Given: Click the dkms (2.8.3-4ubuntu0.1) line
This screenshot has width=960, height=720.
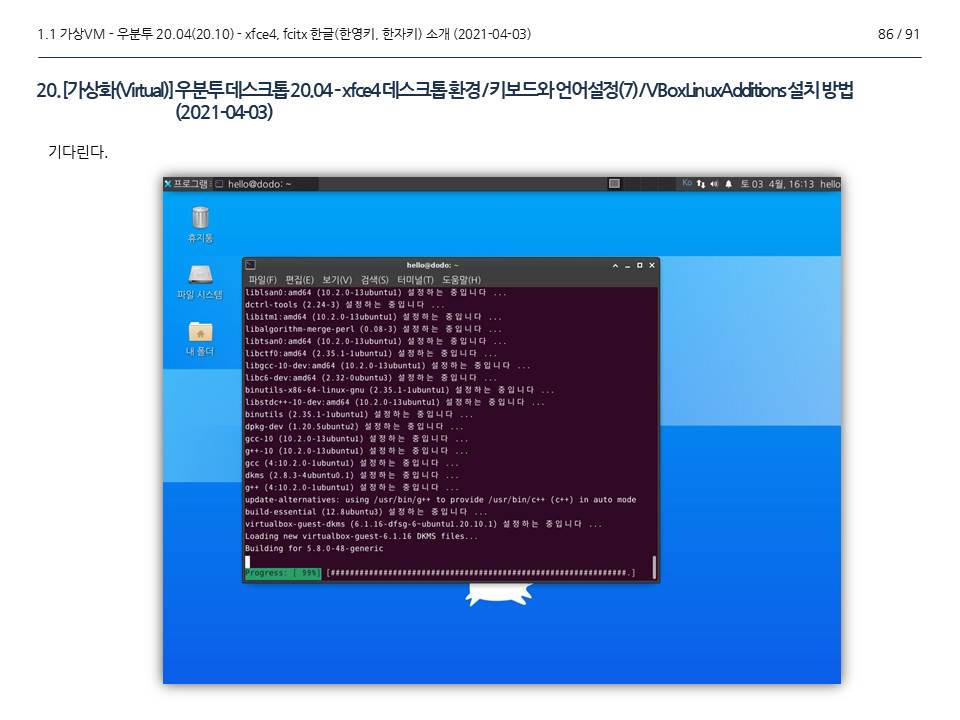Looking at the screenshot, I should point(351,475).
